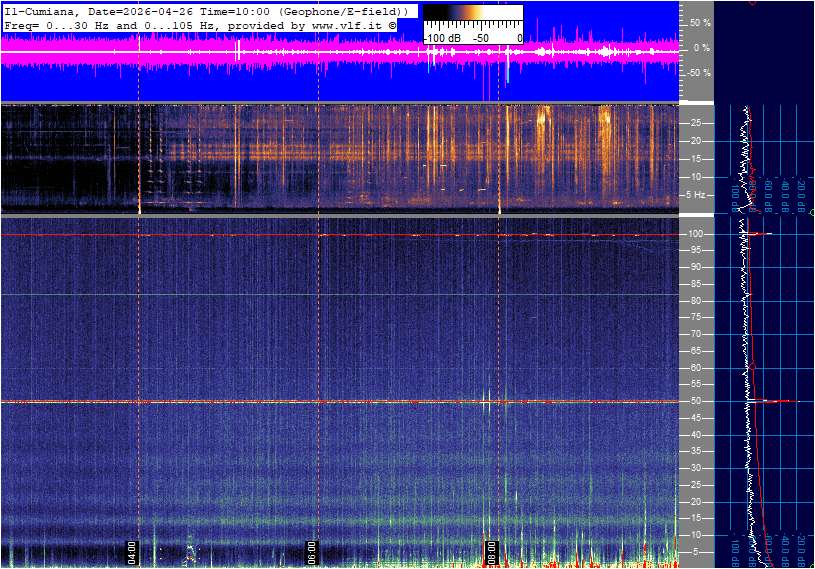Click the red 50 Hz line in spectrogram
815x569 pixels.
(250, 402)
